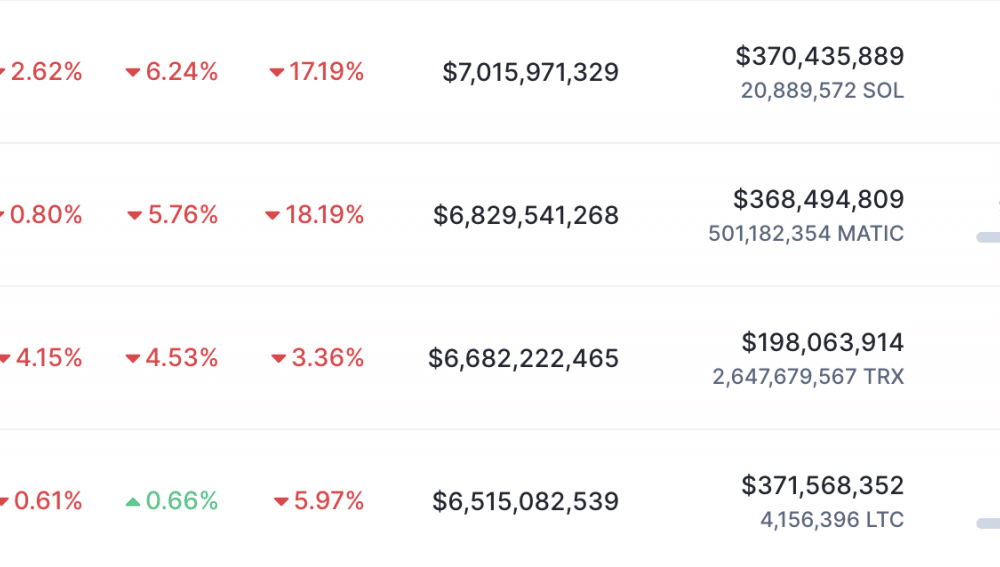Click the circulating supply bar in LTC row
This screenshot has width=1000, height=567.
tap(989, 524)
